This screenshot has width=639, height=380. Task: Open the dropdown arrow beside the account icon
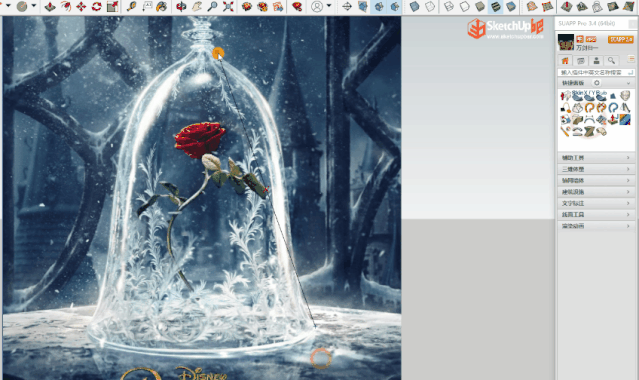point(328,7)
